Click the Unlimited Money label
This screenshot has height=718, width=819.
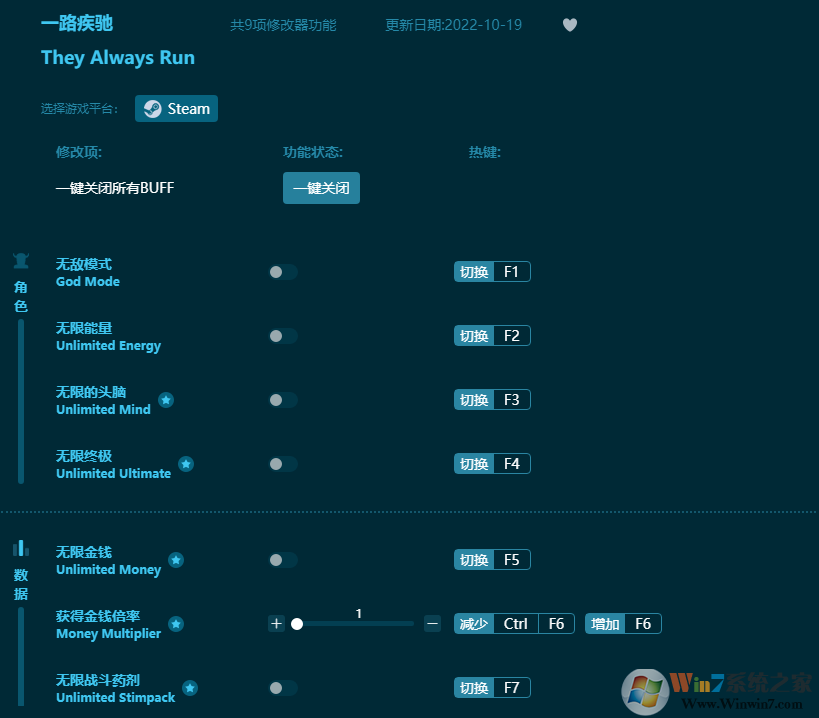pyautogui.click(x=109, y=570)
